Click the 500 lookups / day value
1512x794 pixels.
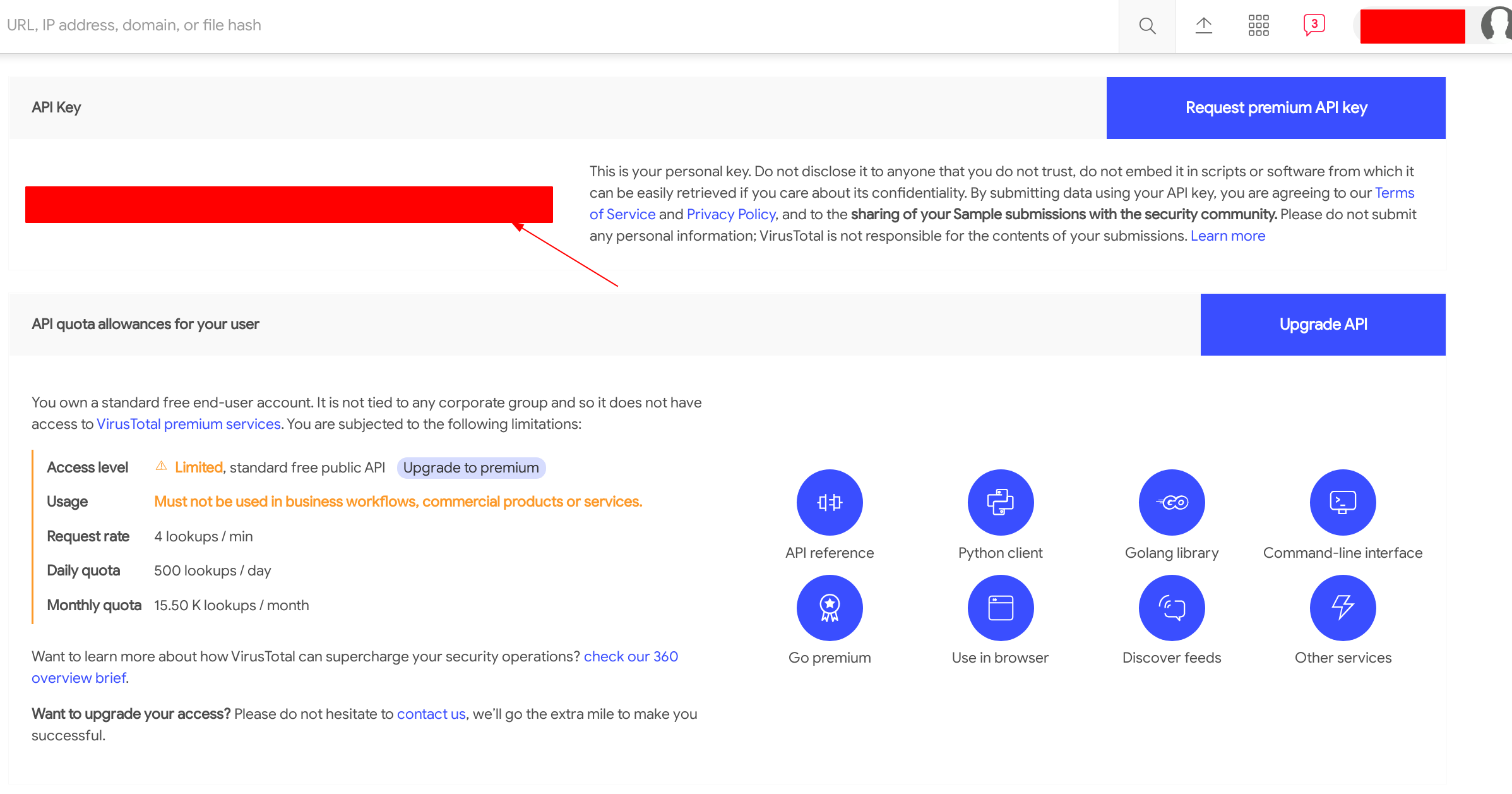(212, 570)
